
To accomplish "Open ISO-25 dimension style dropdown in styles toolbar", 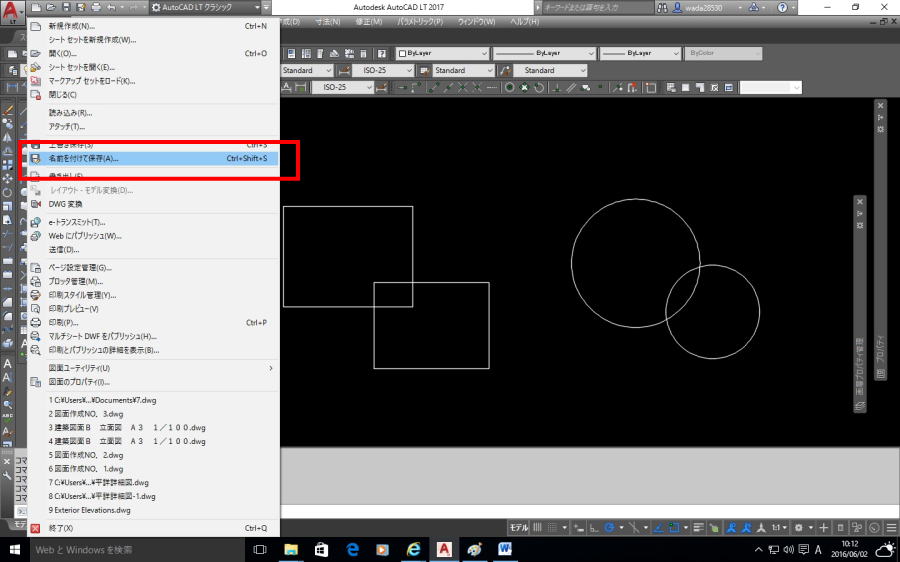I will pos(383,70).
